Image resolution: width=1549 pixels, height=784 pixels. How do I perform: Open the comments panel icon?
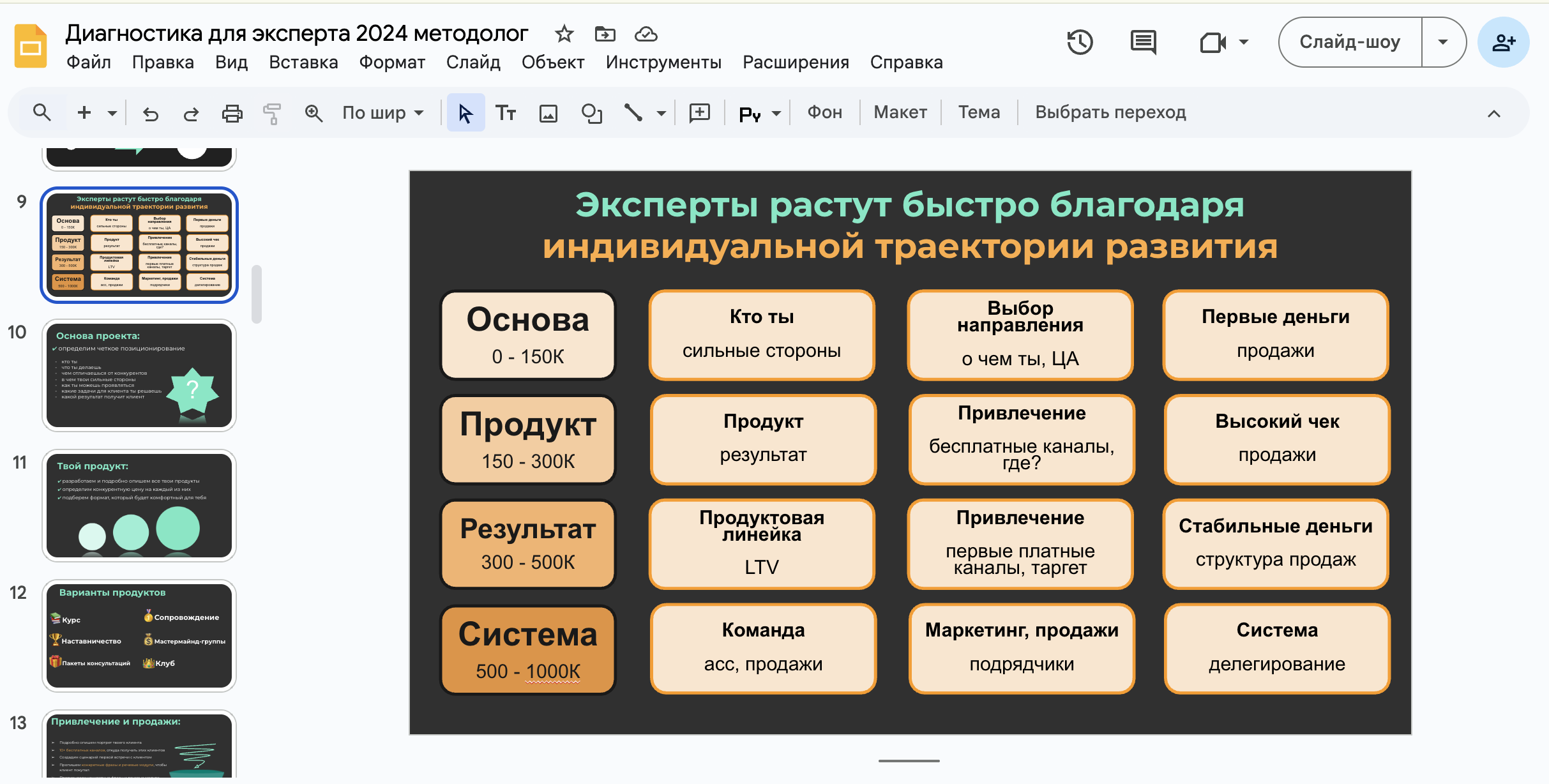[1143, 42]
